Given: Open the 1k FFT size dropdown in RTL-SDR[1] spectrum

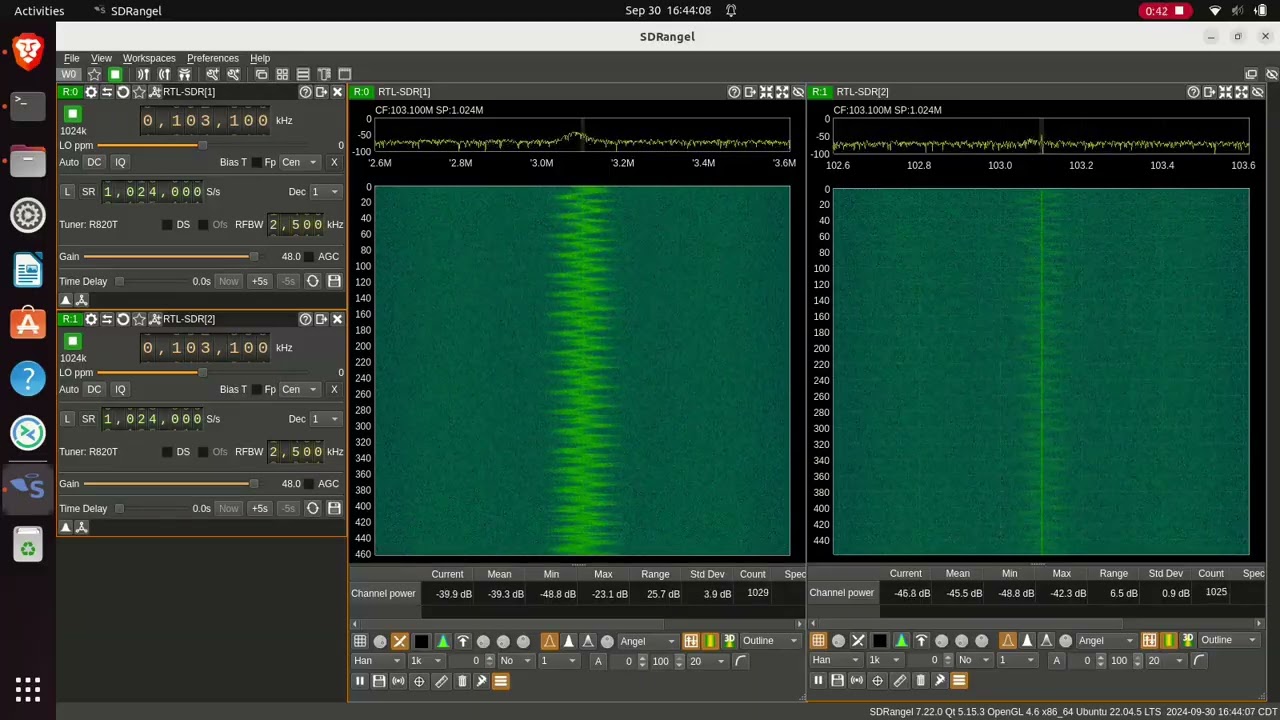Looking at the screenshot, I should [x=426, y=661].
